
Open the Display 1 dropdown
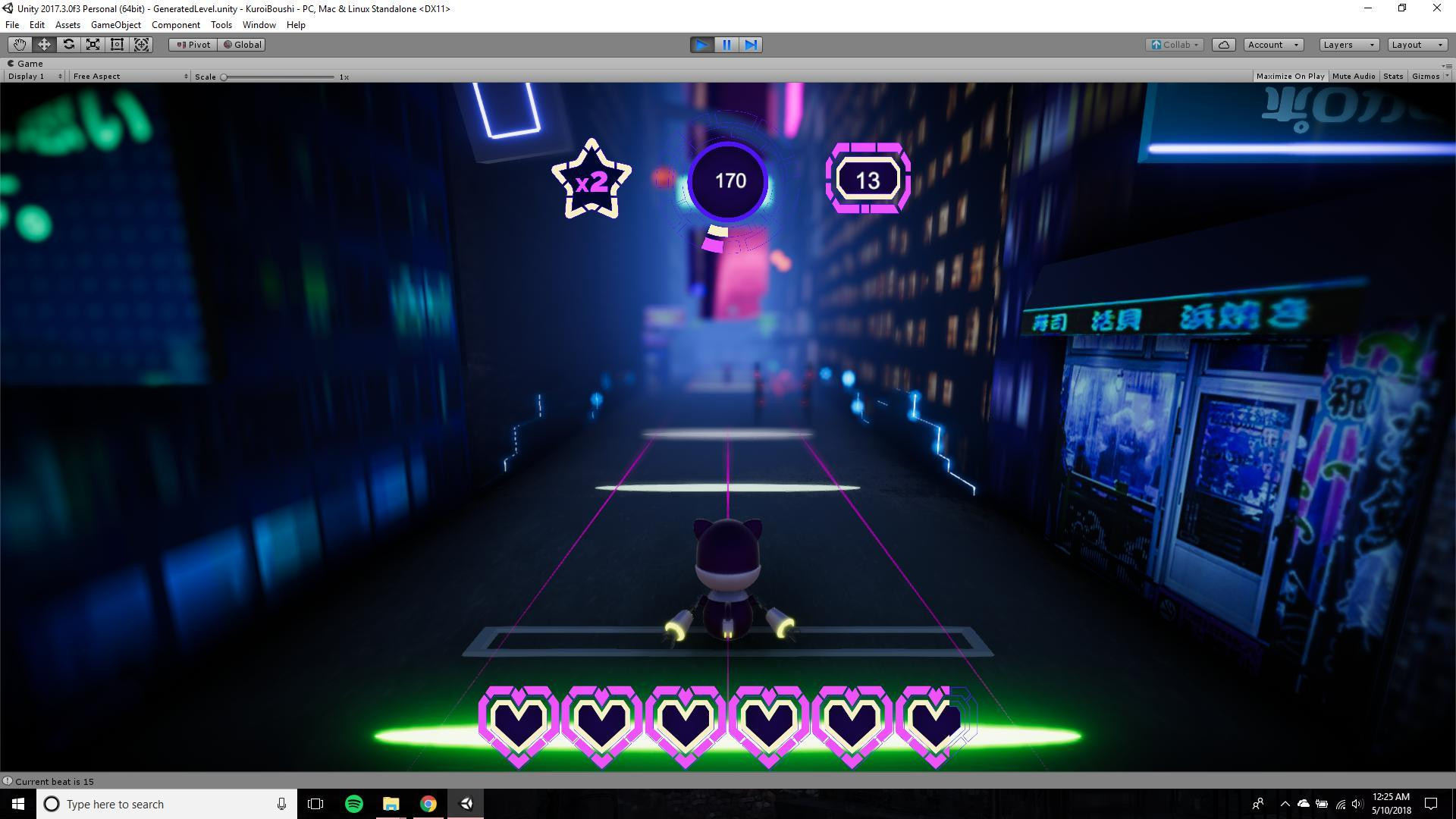coord(35,77)
